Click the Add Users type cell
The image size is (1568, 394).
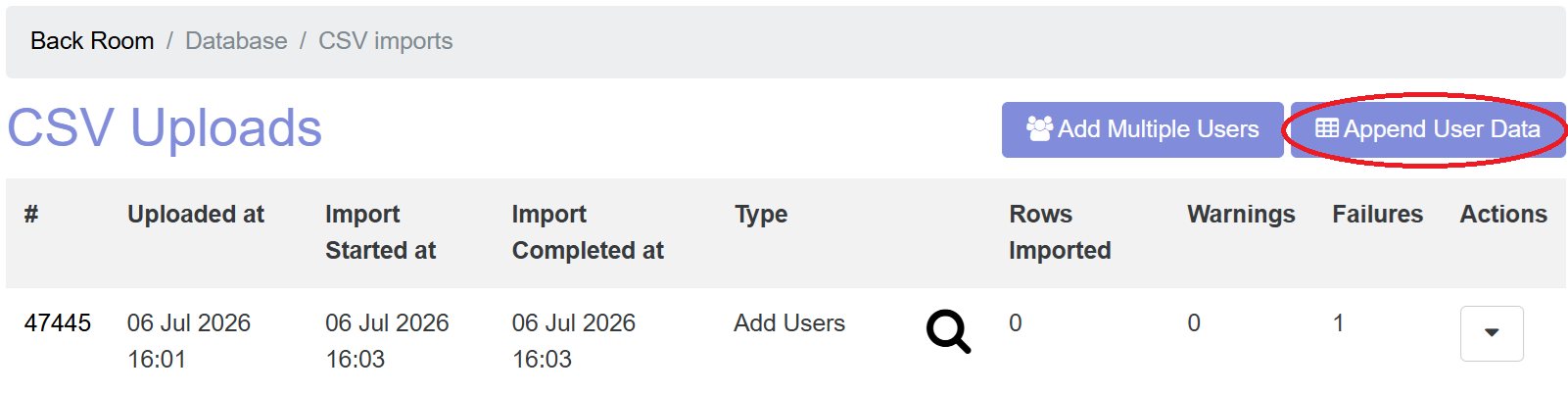click(x=789, y=323)
